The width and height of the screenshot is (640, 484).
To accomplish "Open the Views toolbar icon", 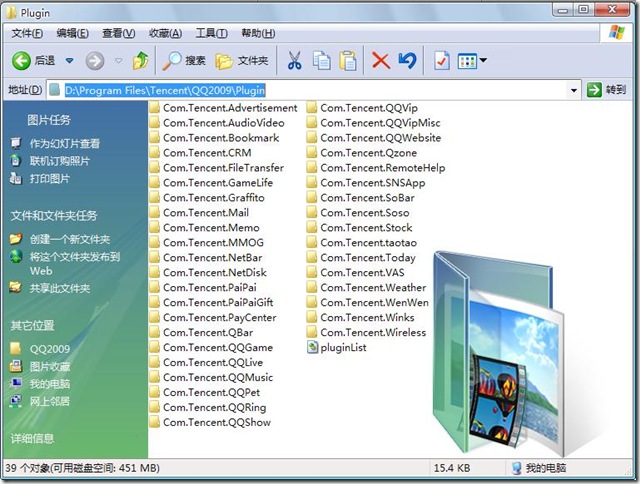I will 467,61.
